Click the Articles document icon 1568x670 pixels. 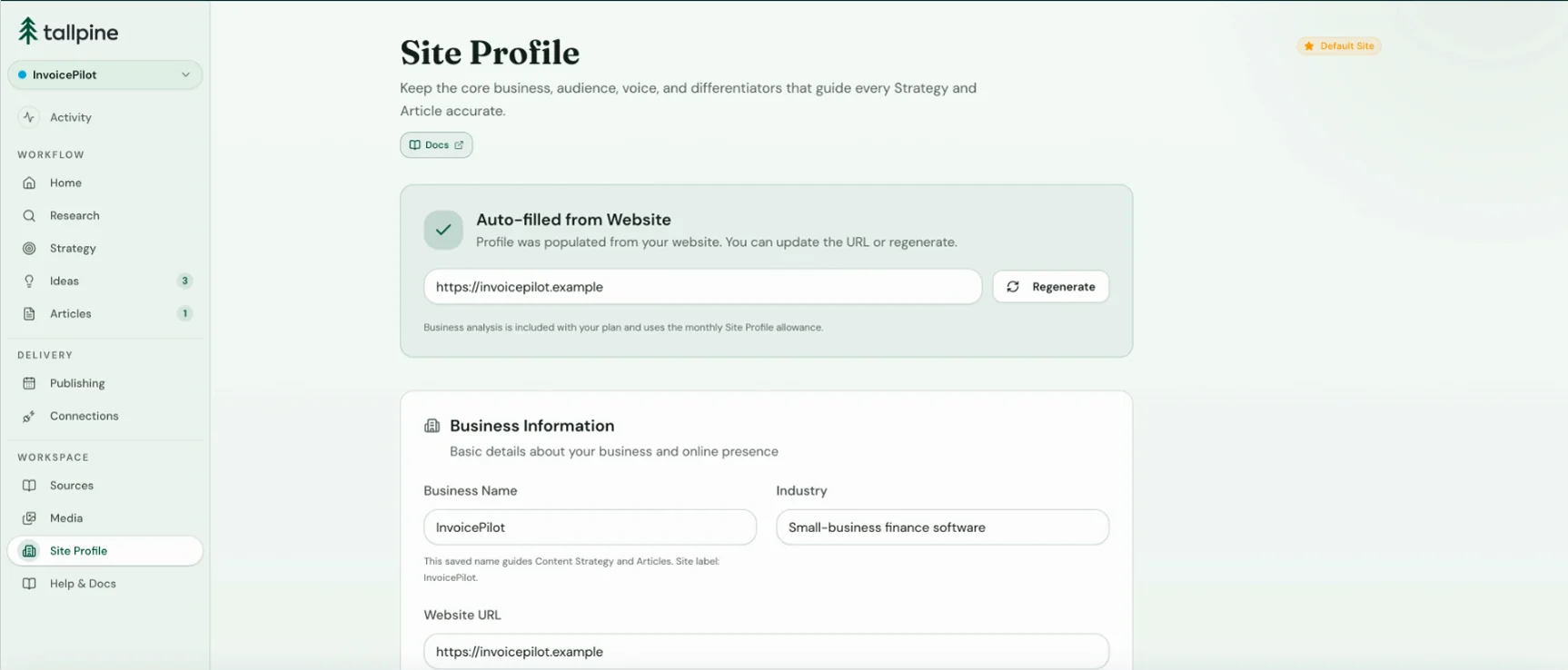pos(29,313)
